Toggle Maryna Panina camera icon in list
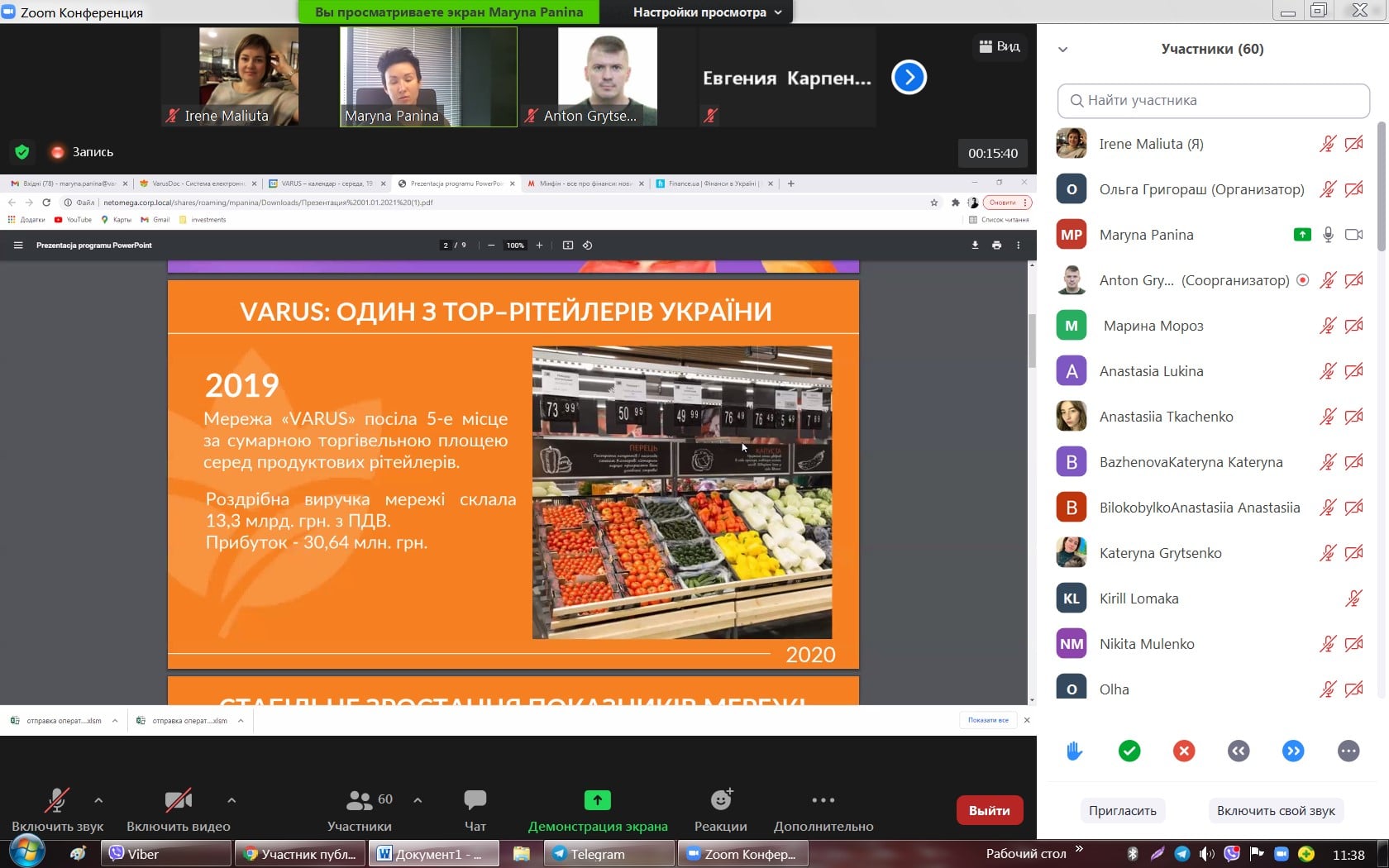The width and height of the screenshot is (1389, 868). pyautogui.click(x=1354, y=235)
